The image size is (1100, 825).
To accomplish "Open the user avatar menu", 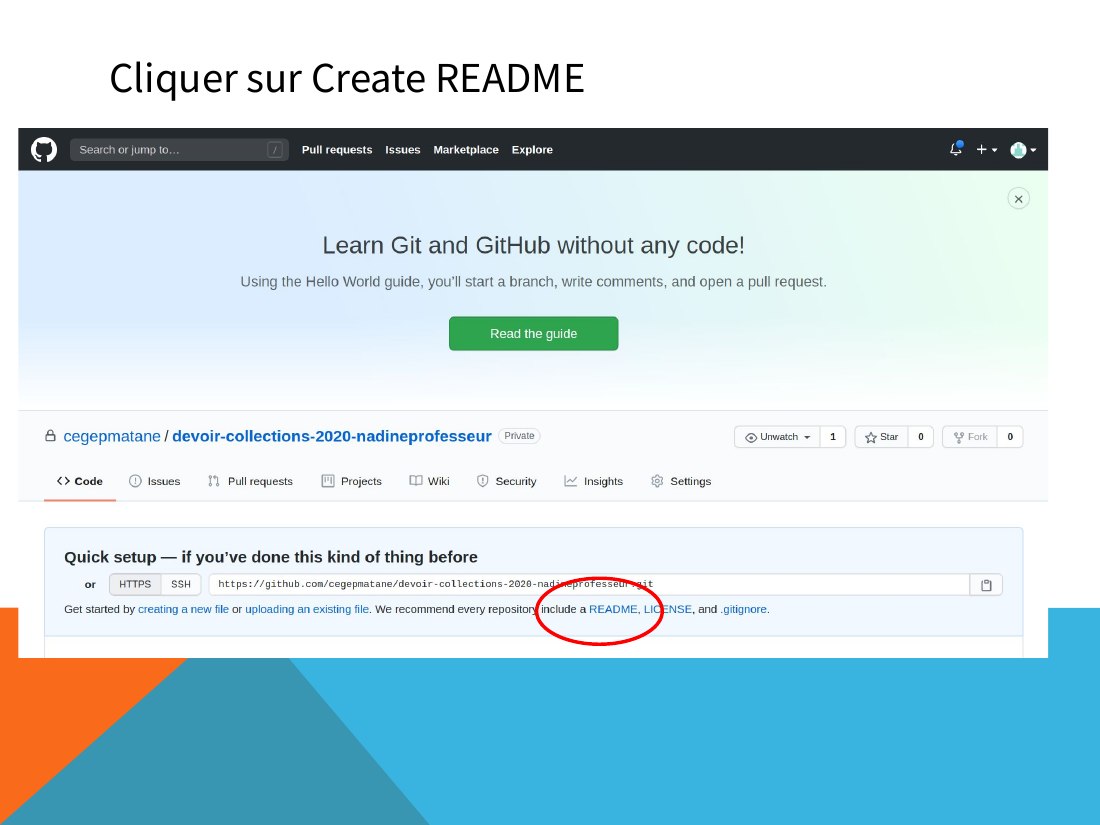I will pos(1023,149).
